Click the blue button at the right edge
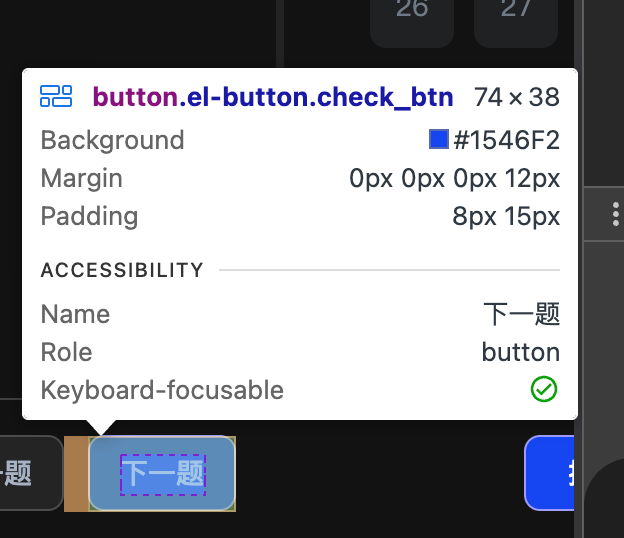The width and height of the screenshot is (624, 538). pos(549,473)
